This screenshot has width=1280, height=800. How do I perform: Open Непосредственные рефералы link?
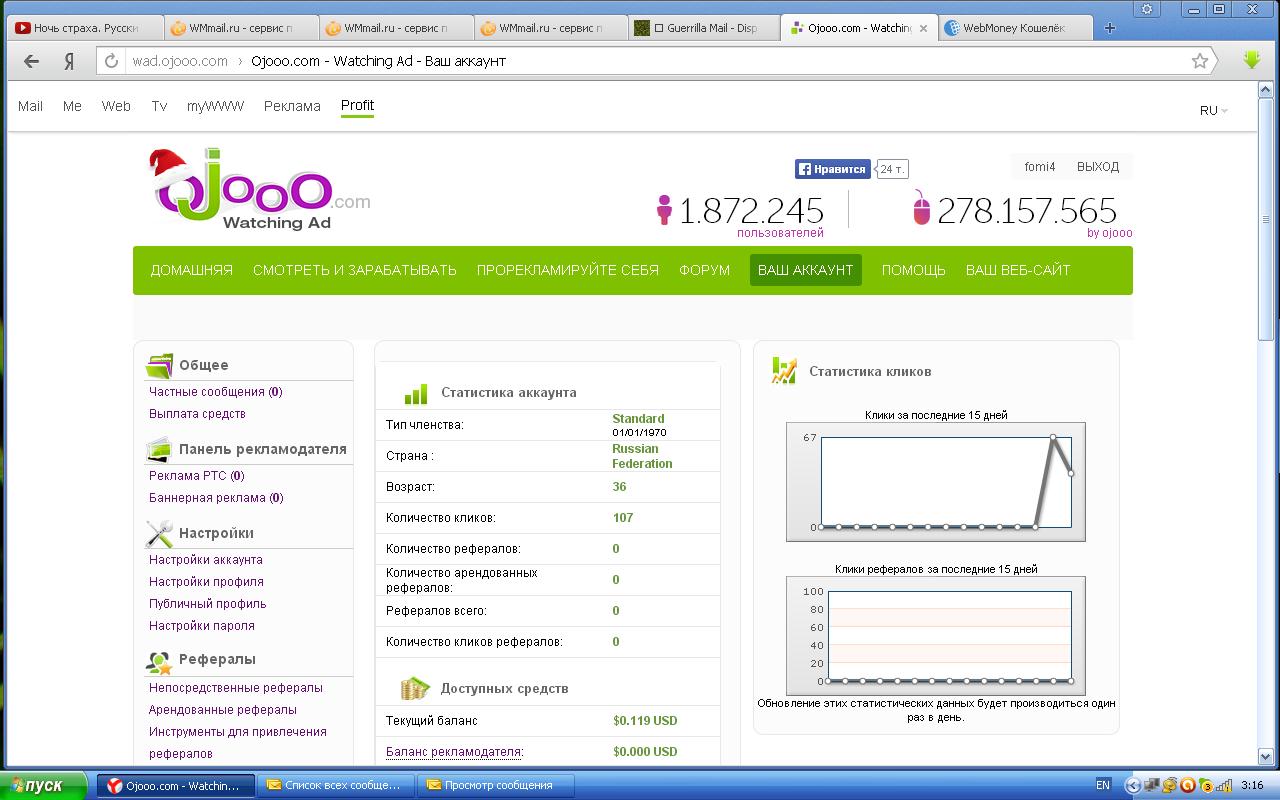point(236,688)
